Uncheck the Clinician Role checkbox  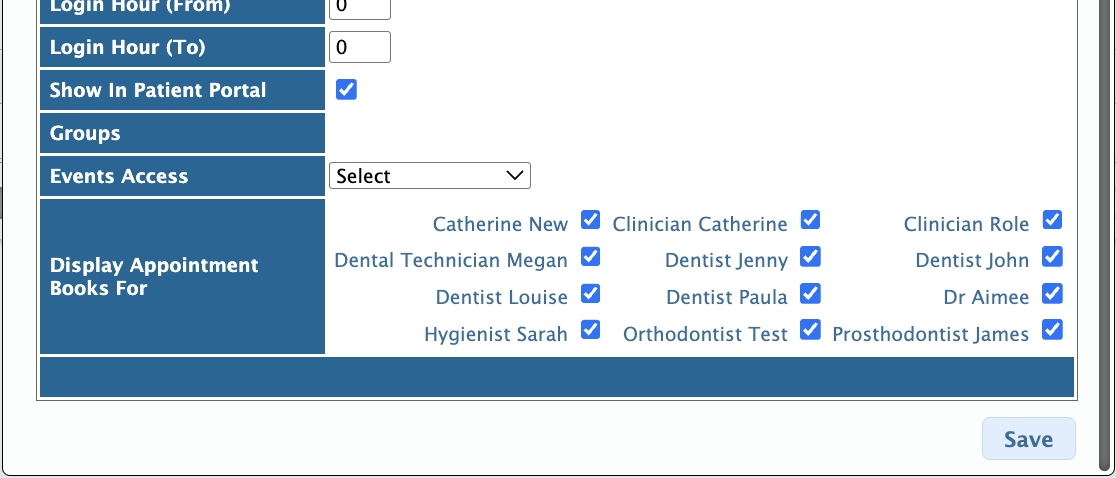pyautogui.click(x=1053, y=220)
